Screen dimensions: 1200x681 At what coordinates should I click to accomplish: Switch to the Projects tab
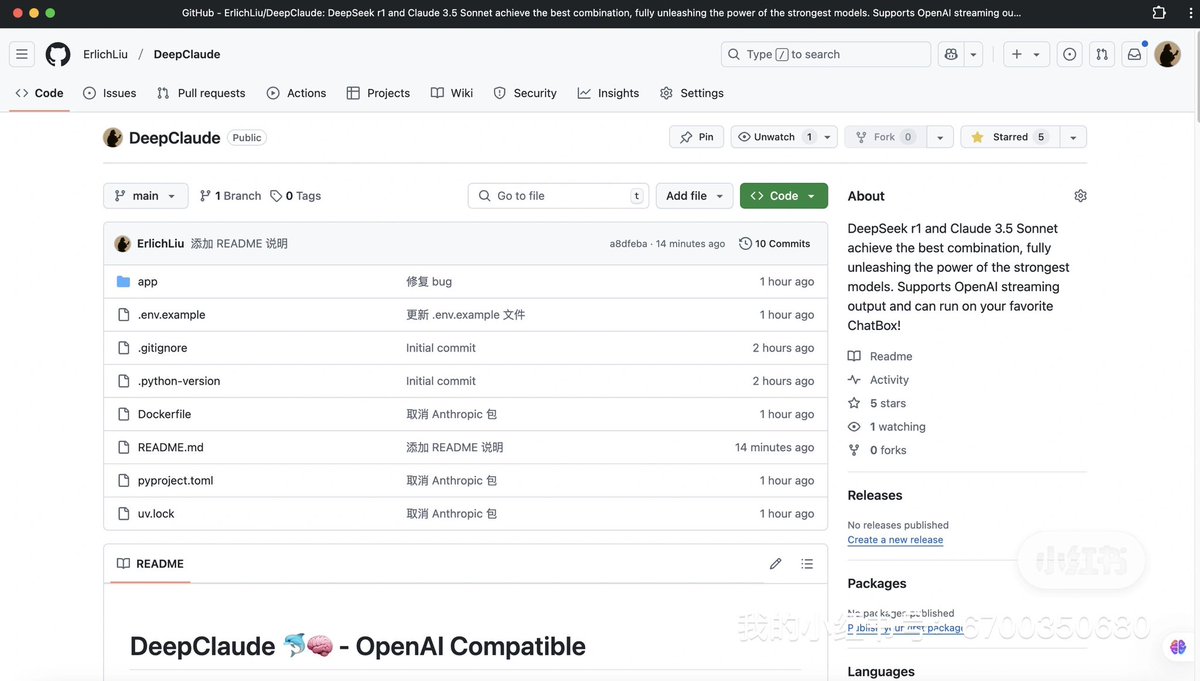click(x=378, y=93)
